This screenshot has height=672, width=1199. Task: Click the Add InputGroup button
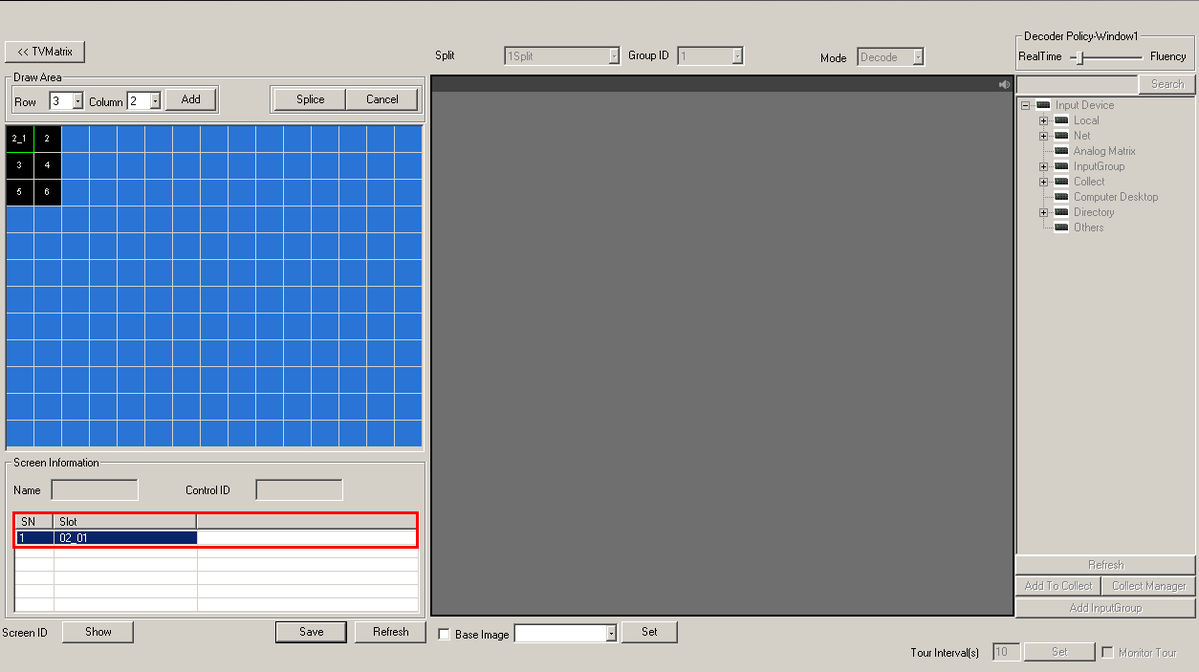(x=1105, y=608)
